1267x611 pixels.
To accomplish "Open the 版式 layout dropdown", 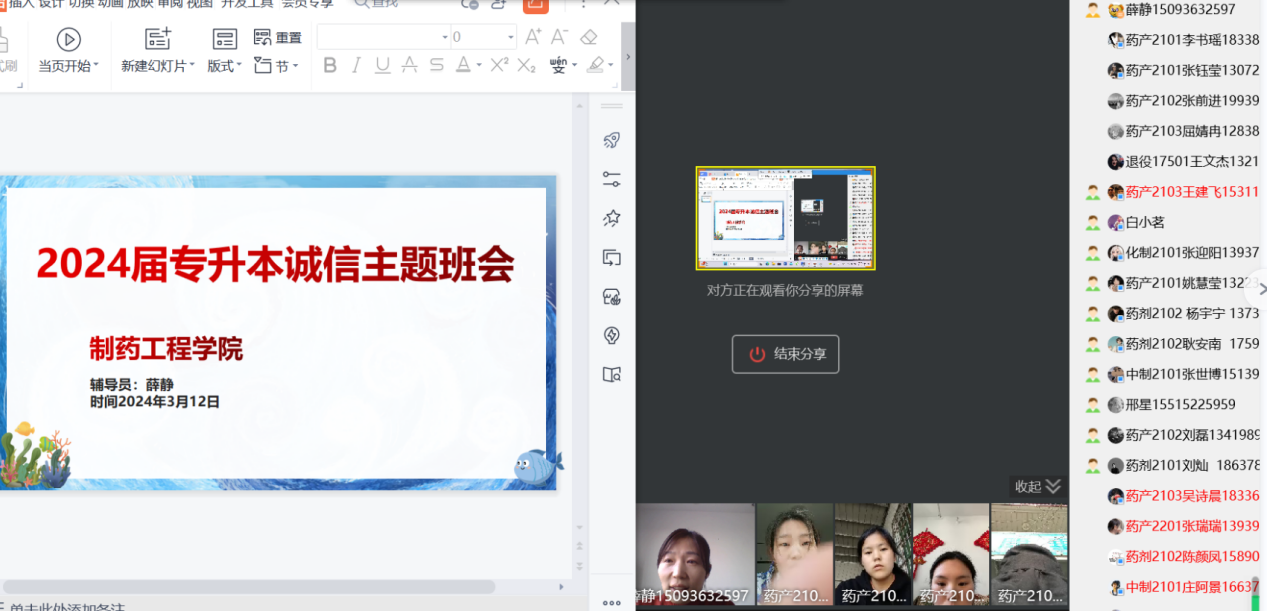I will coord(240,66).
